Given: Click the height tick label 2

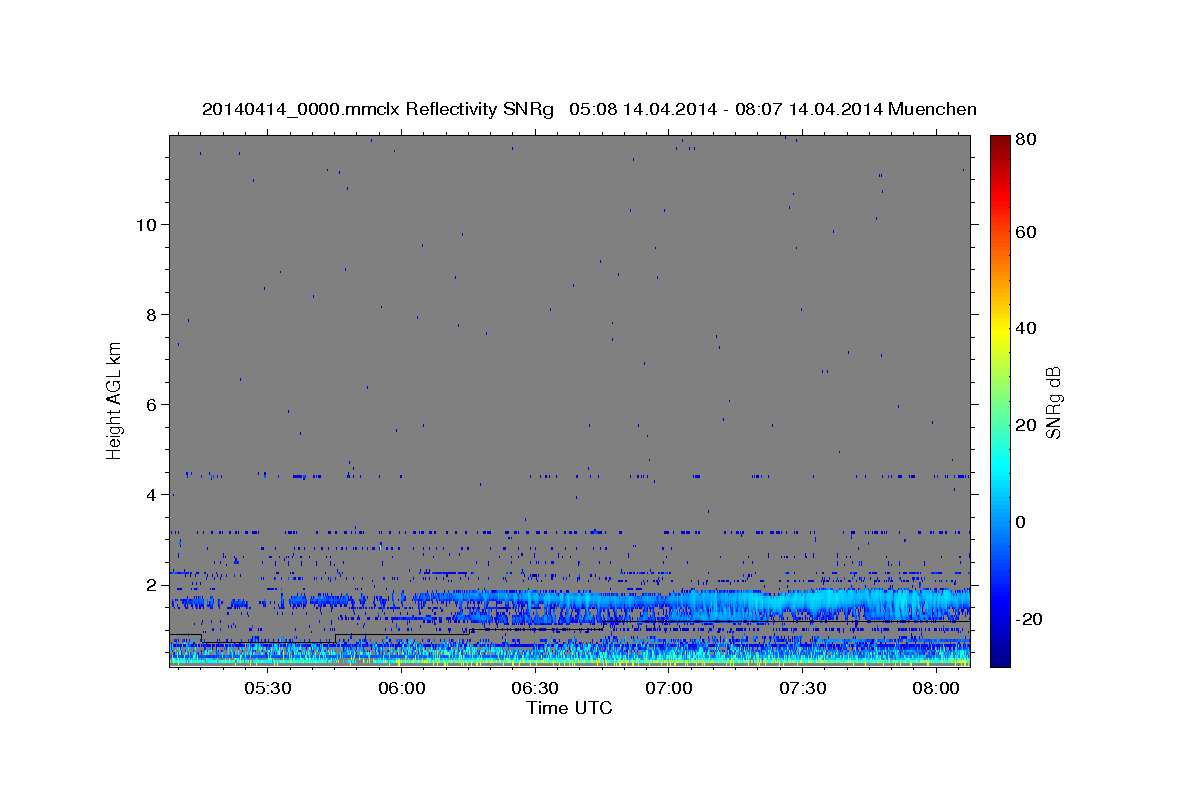Looking at the screenshot, I should (149, 585).
